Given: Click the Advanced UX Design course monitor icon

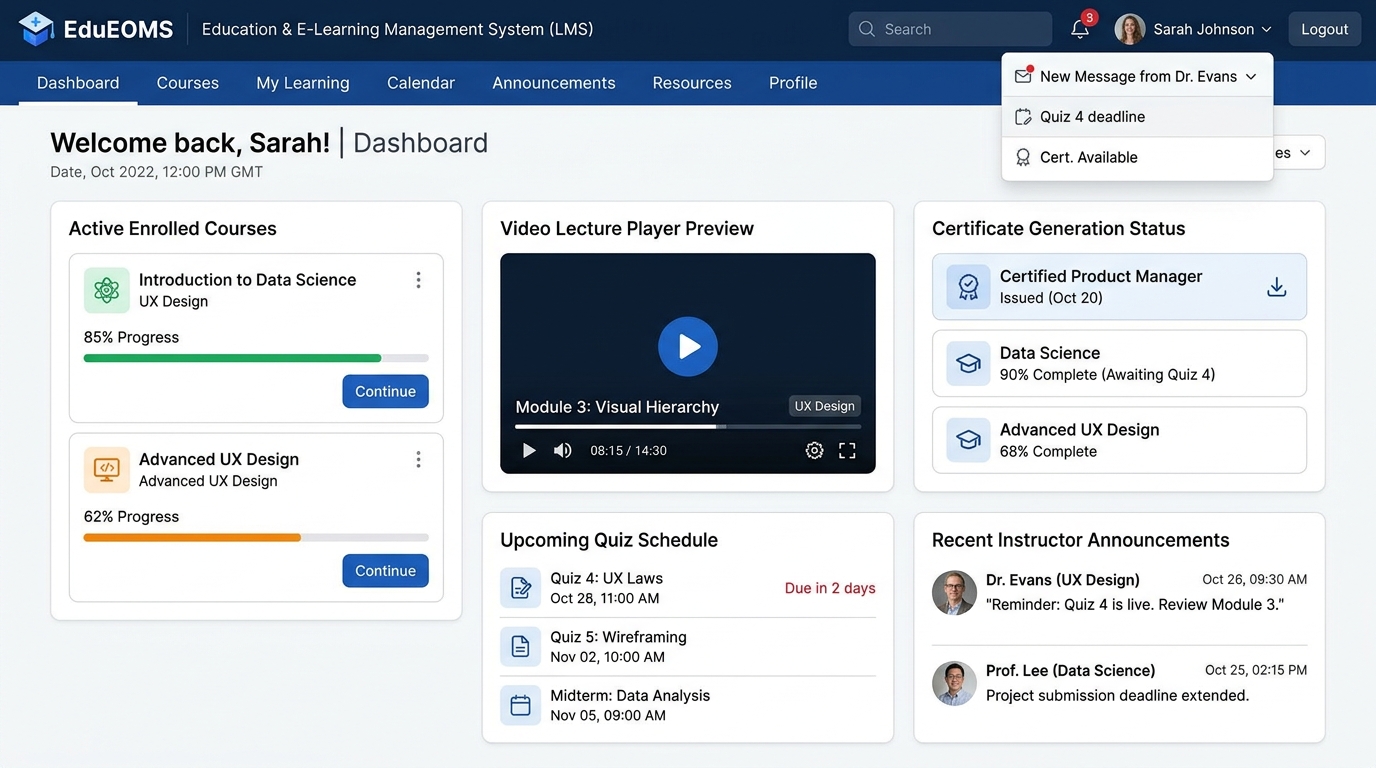Looking at the screenshot, I should point(107,470).
